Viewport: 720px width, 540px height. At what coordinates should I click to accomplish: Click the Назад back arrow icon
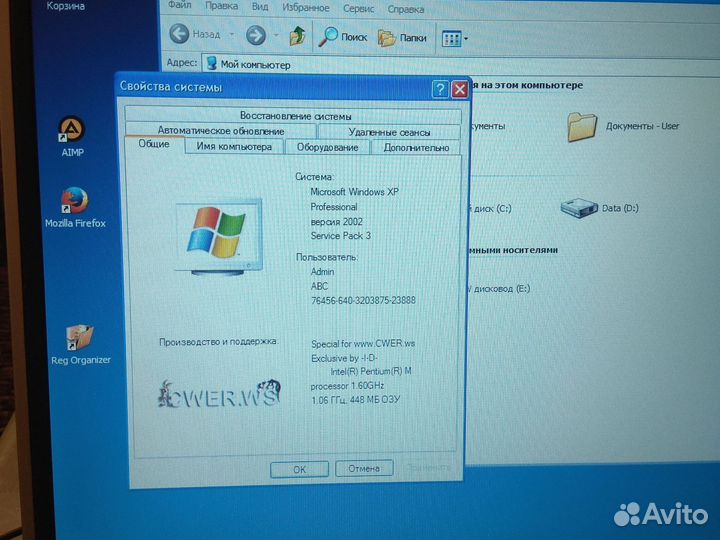[x=179, y=34]
